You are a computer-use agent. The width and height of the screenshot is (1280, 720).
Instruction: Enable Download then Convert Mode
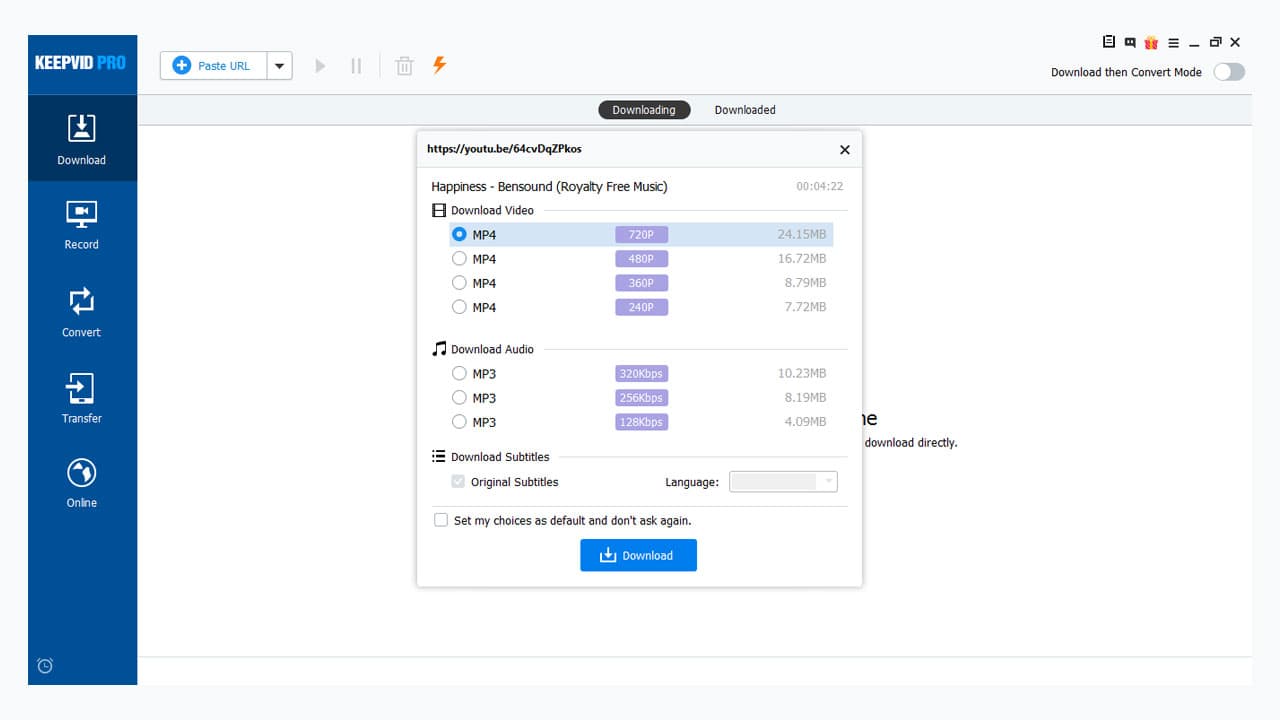tap(1229, 71)
